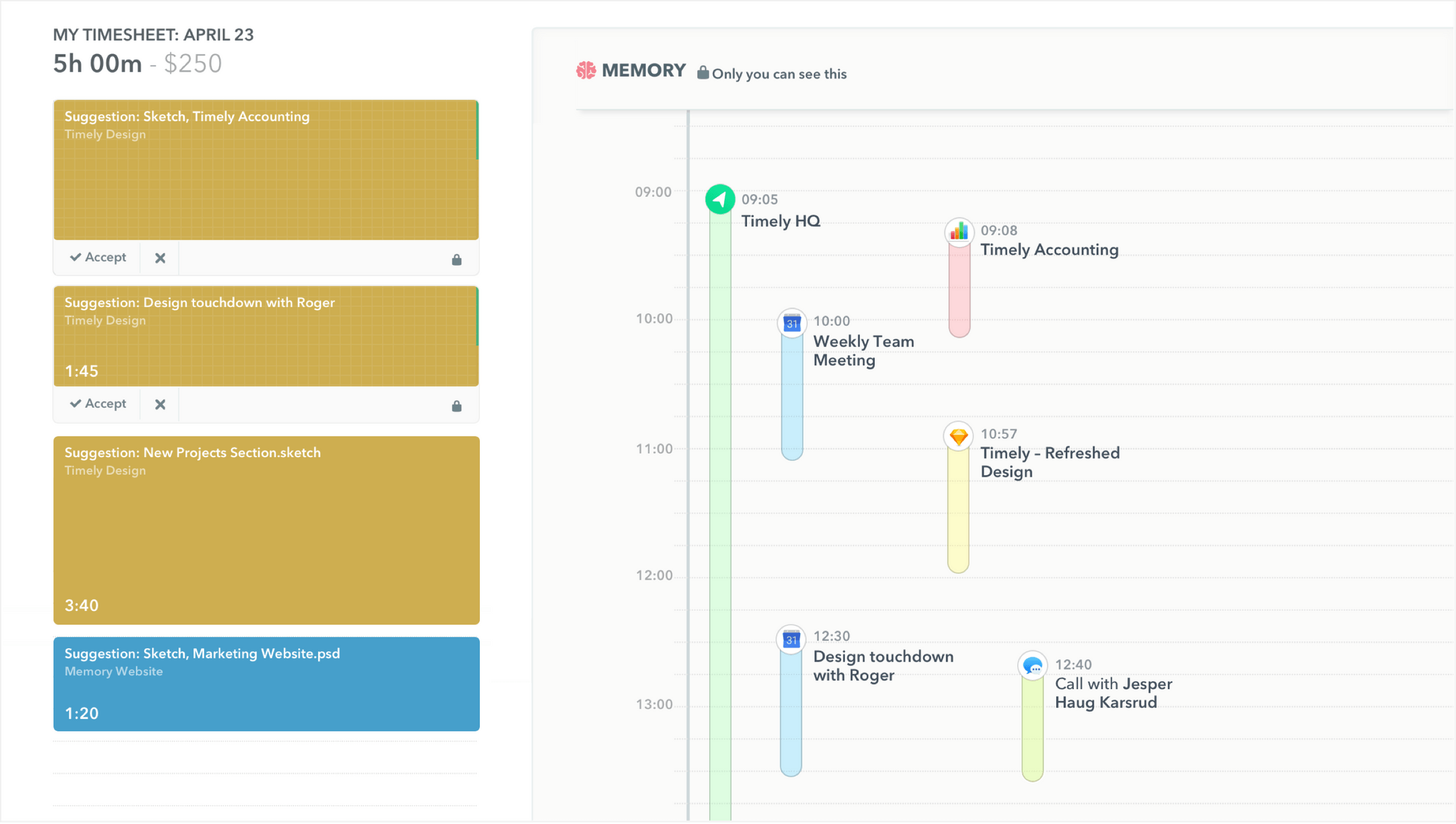Click the calendar icon for Design touchdown
Viewport: 1456px width, 824px height.
pos(791,639)
